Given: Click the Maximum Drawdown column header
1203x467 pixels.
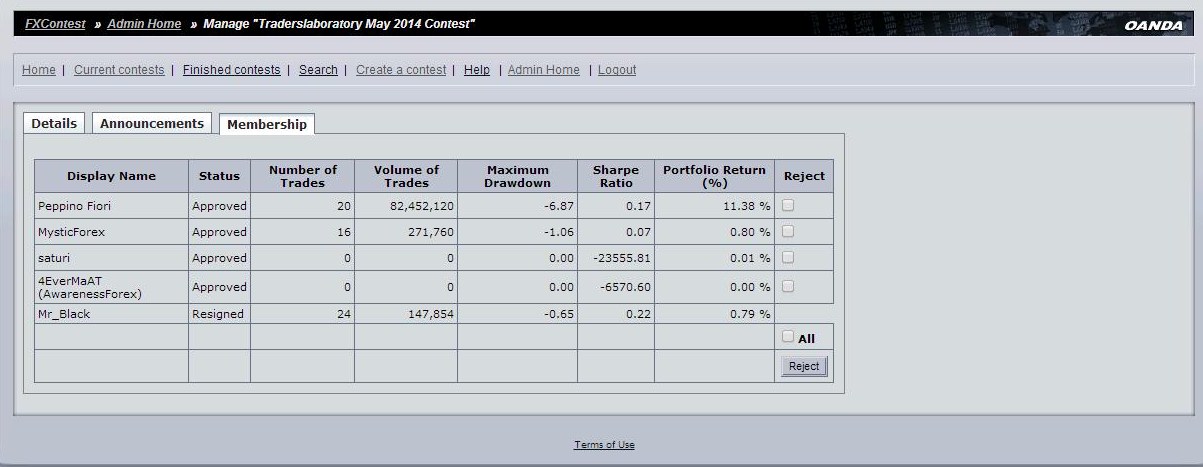Looking at the screenshot, I should tap(517, 176).
